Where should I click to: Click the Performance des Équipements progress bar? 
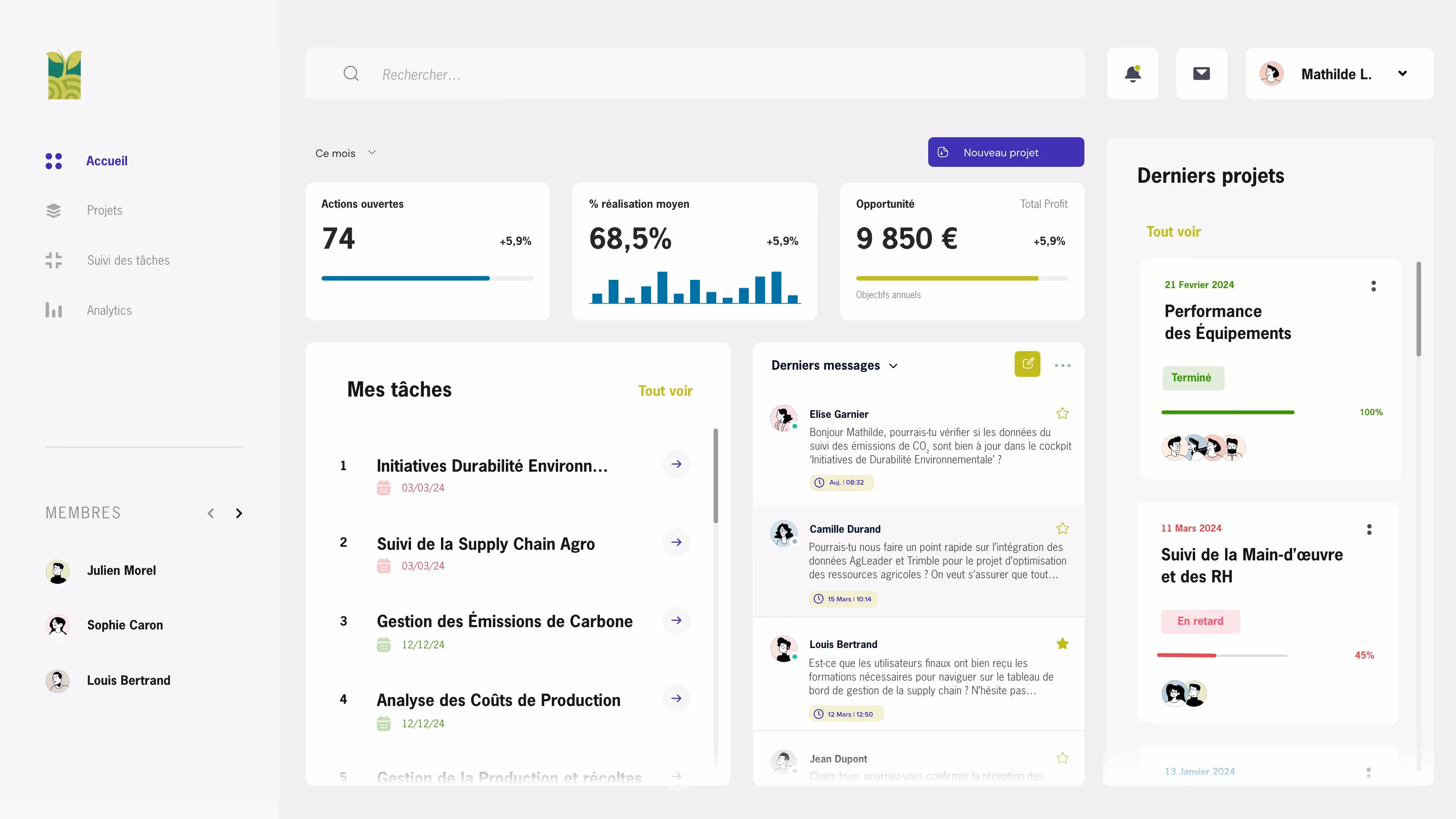pyautogui.click(x=1227, y=413)
